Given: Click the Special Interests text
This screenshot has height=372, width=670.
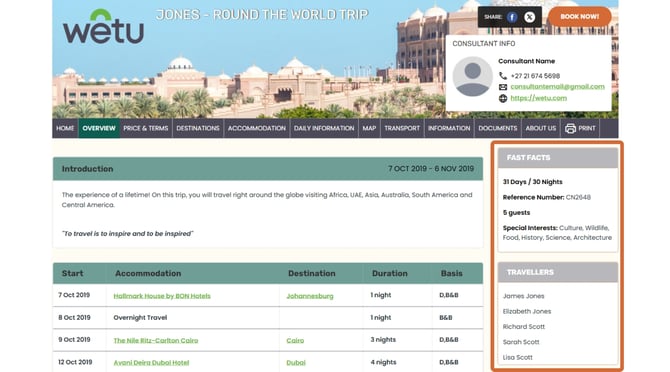Looking at the screenshot, I should coord(557,233).
